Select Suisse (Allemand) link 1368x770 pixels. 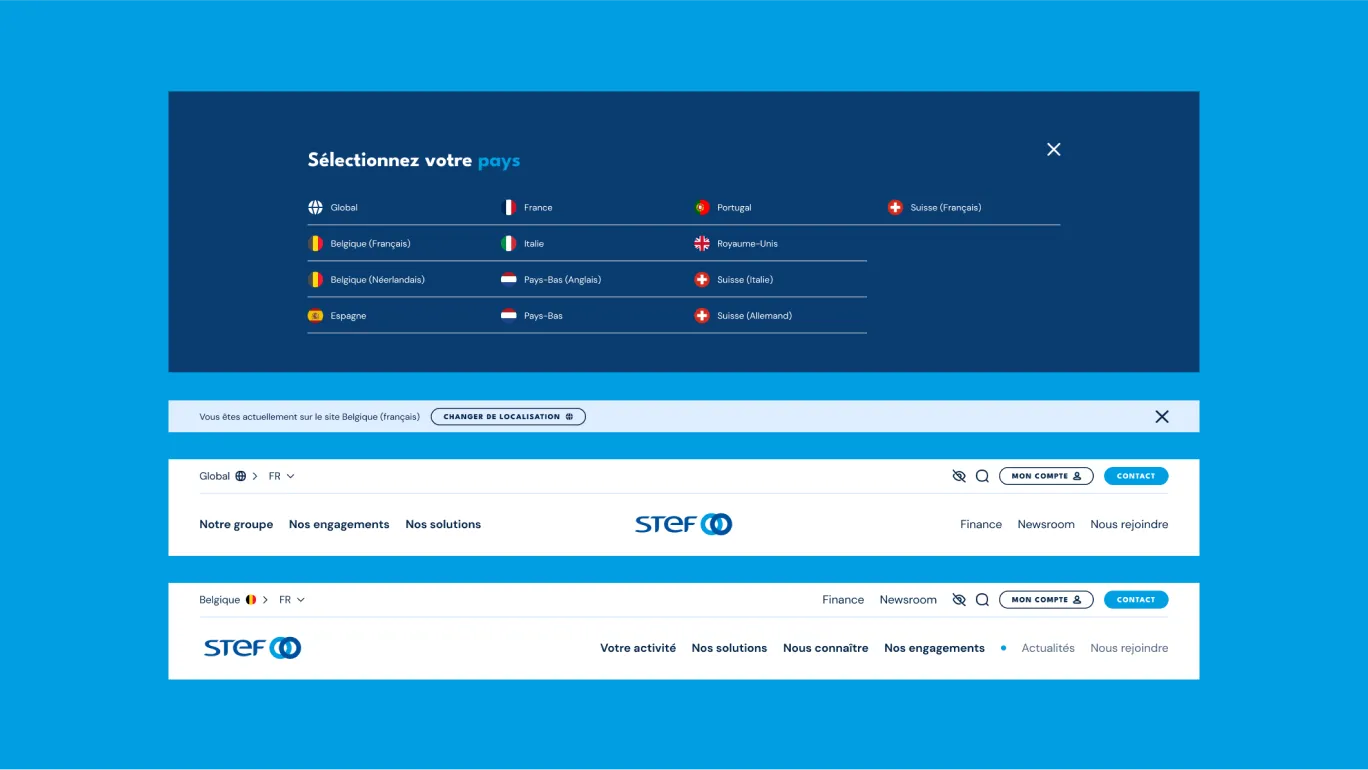tap(754, 316)
